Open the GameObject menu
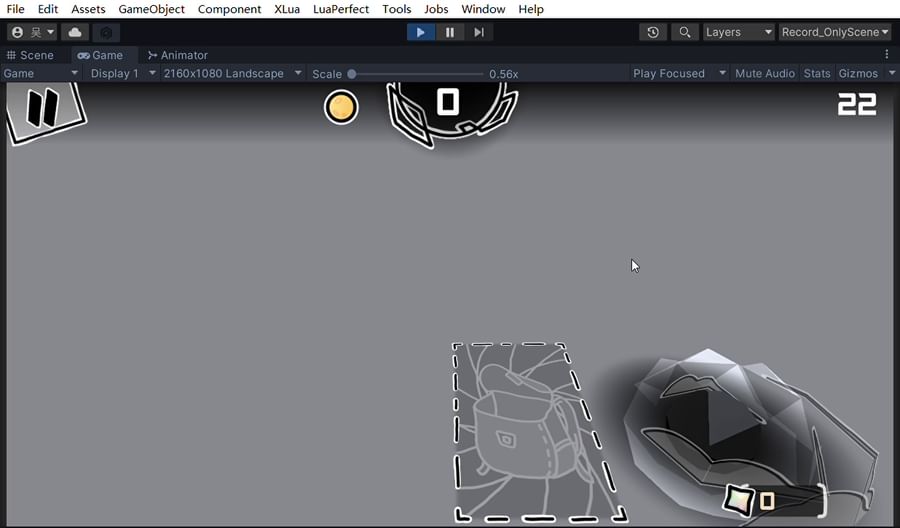 pyautogui.click(x=152, y=9)
